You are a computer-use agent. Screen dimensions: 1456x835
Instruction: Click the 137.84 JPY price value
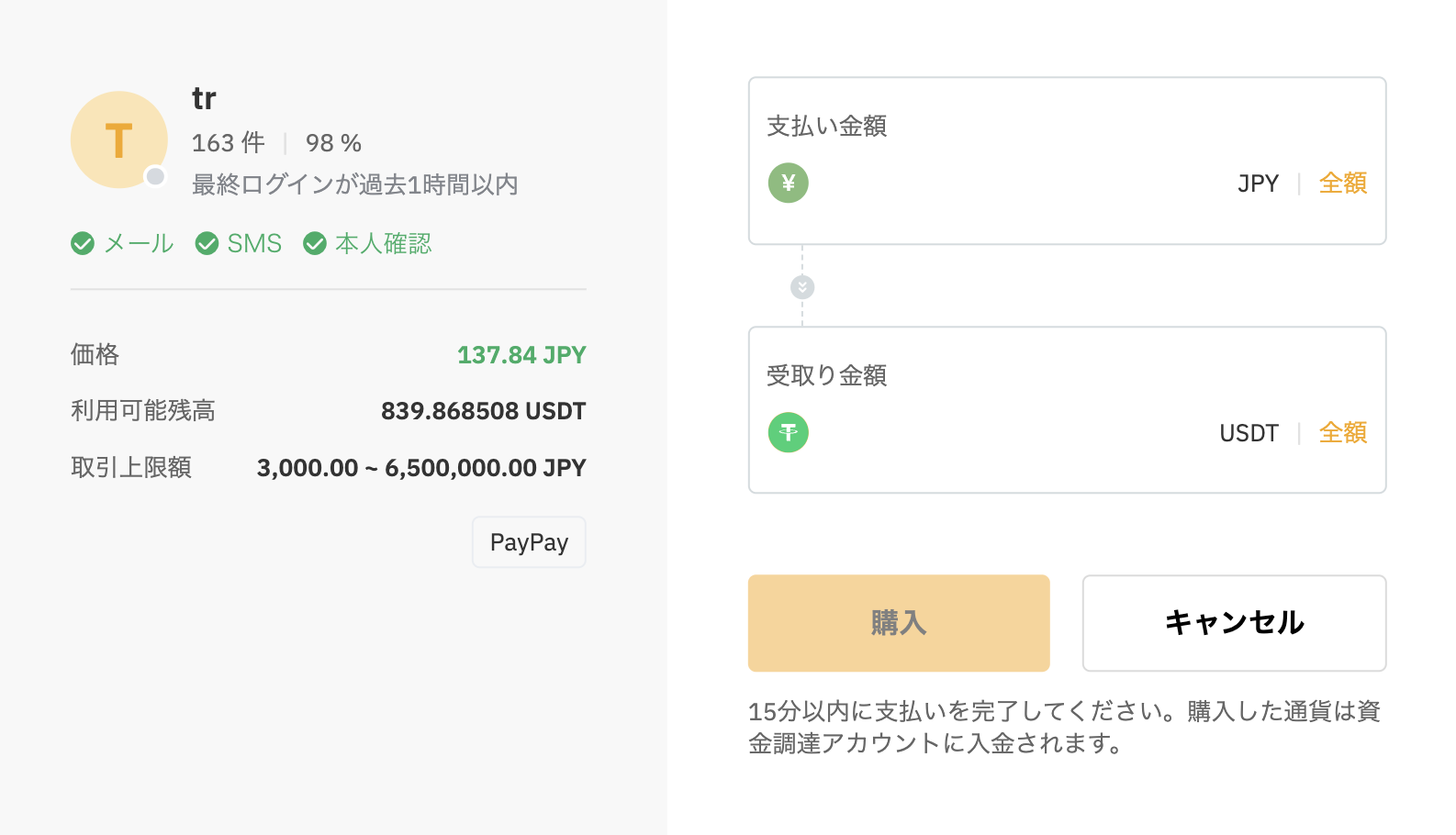(521, 355)
